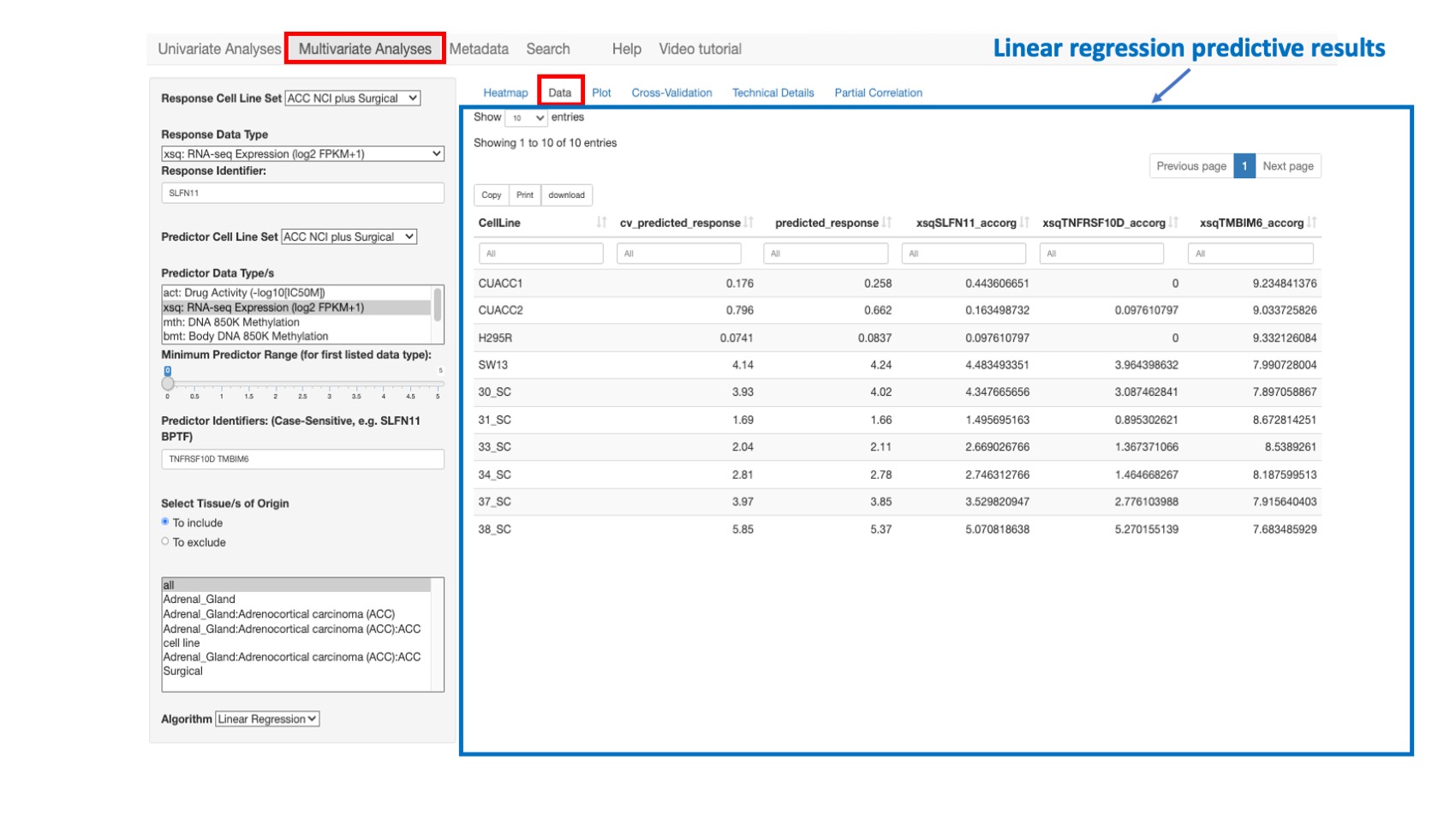Sort the xsqTNFRSF10D_accorg column
This screenshot has width=1456, height=819.
[x=1174, y=222]
